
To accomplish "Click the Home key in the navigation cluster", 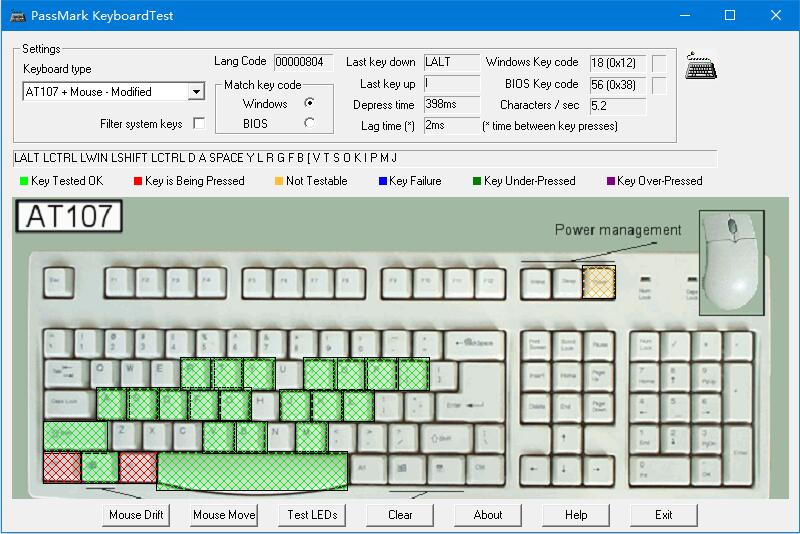I will click(567, 377).
